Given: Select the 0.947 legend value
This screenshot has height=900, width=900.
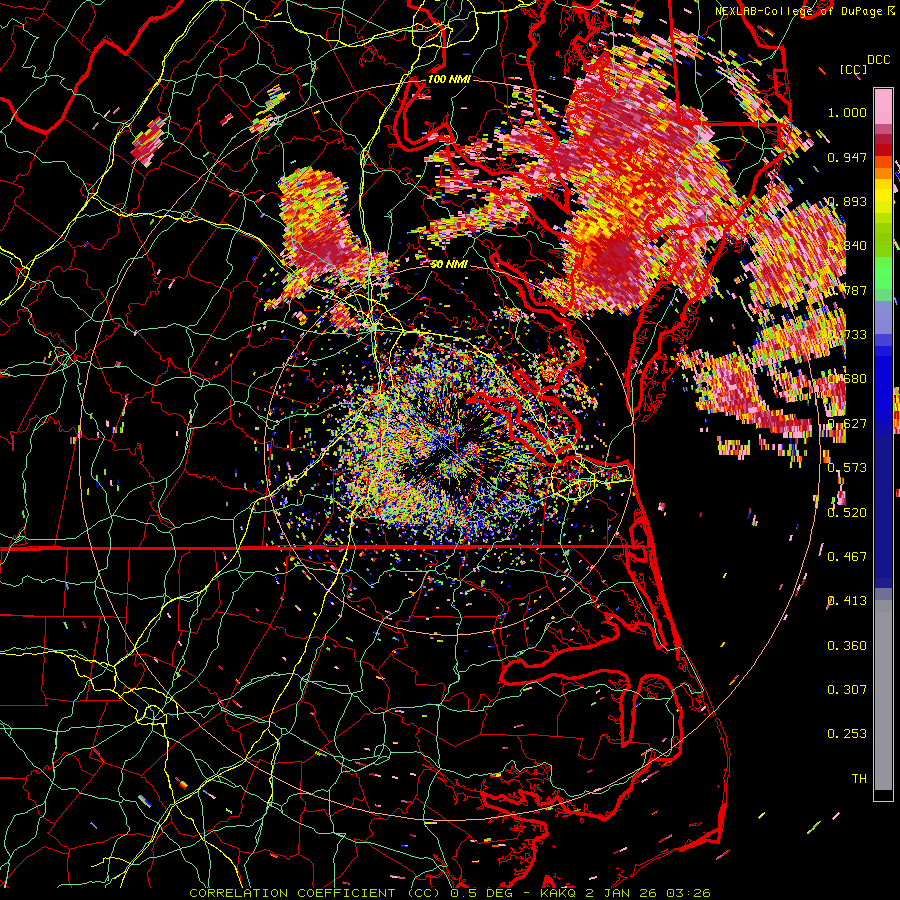Looking at the screenshot, I should pos(847,157).
